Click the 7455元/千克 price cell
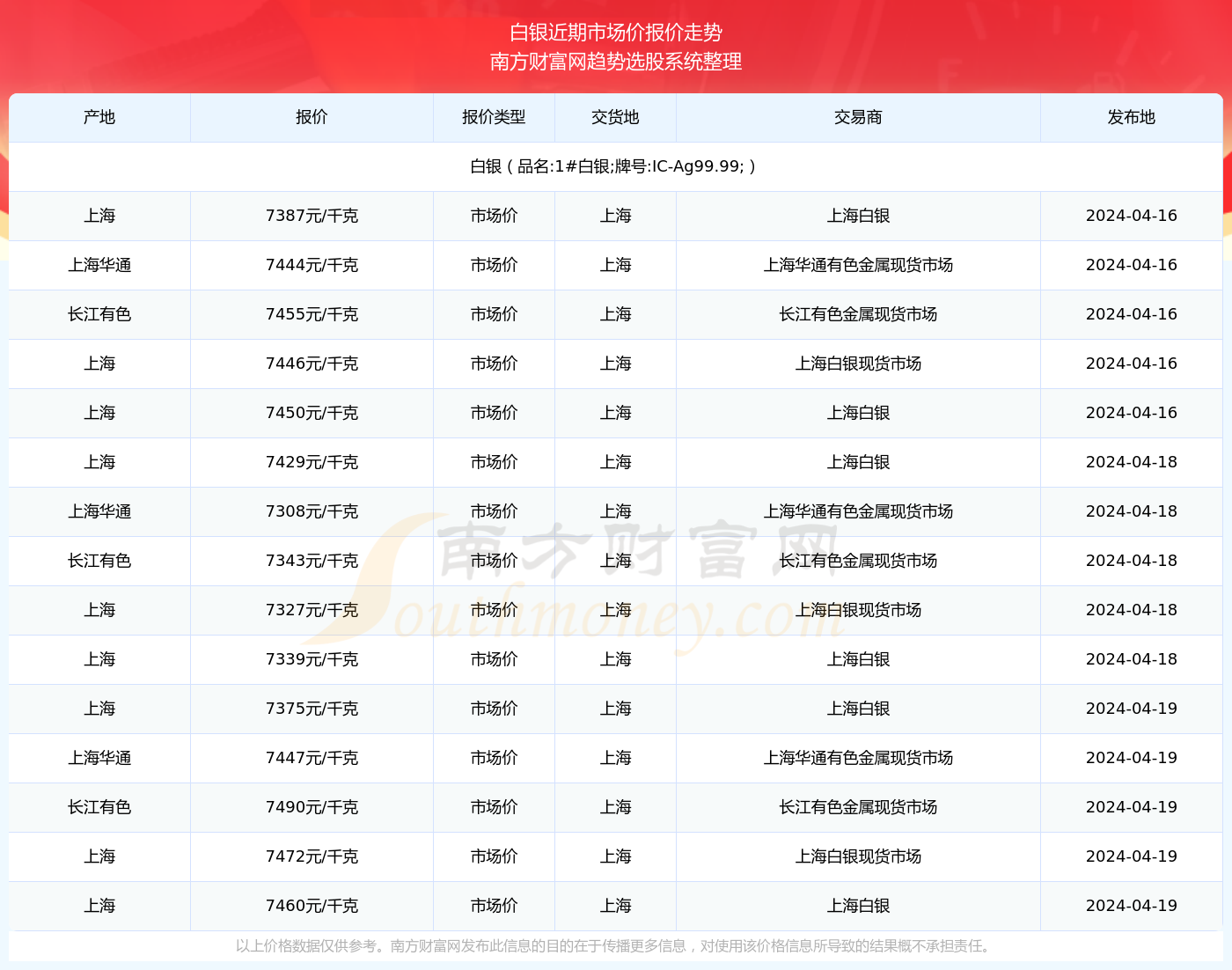 [312, 314]
